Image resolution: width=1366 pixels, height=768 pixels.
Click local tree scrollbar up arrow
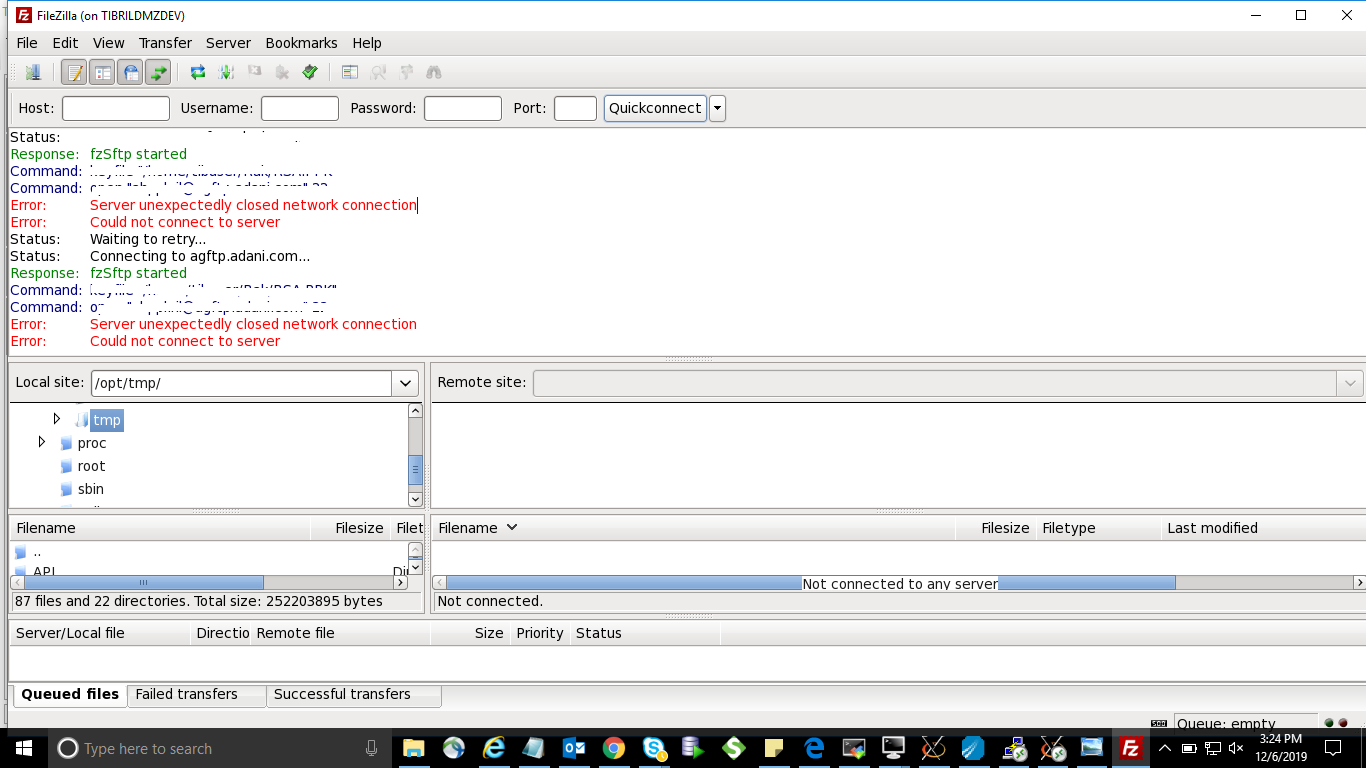click(x=415, y=410)
